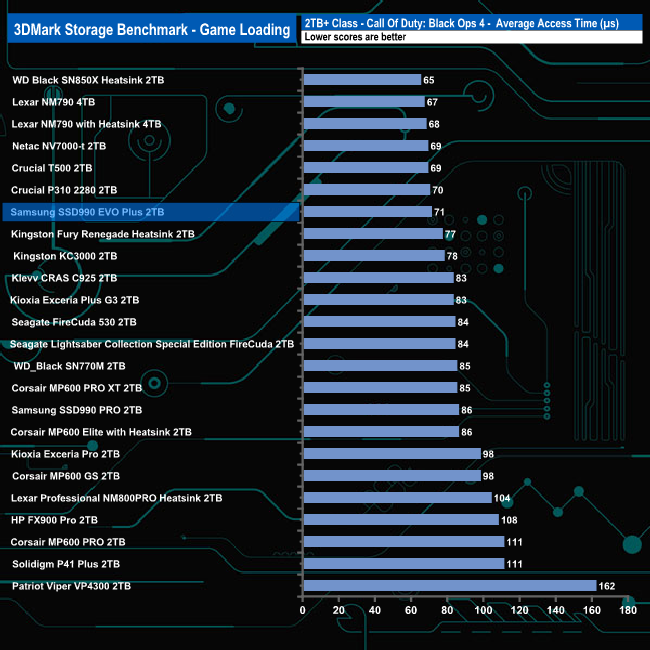
Task: Select the 'HP FX900 Pro 2TB' label
Action: (54, 520)
